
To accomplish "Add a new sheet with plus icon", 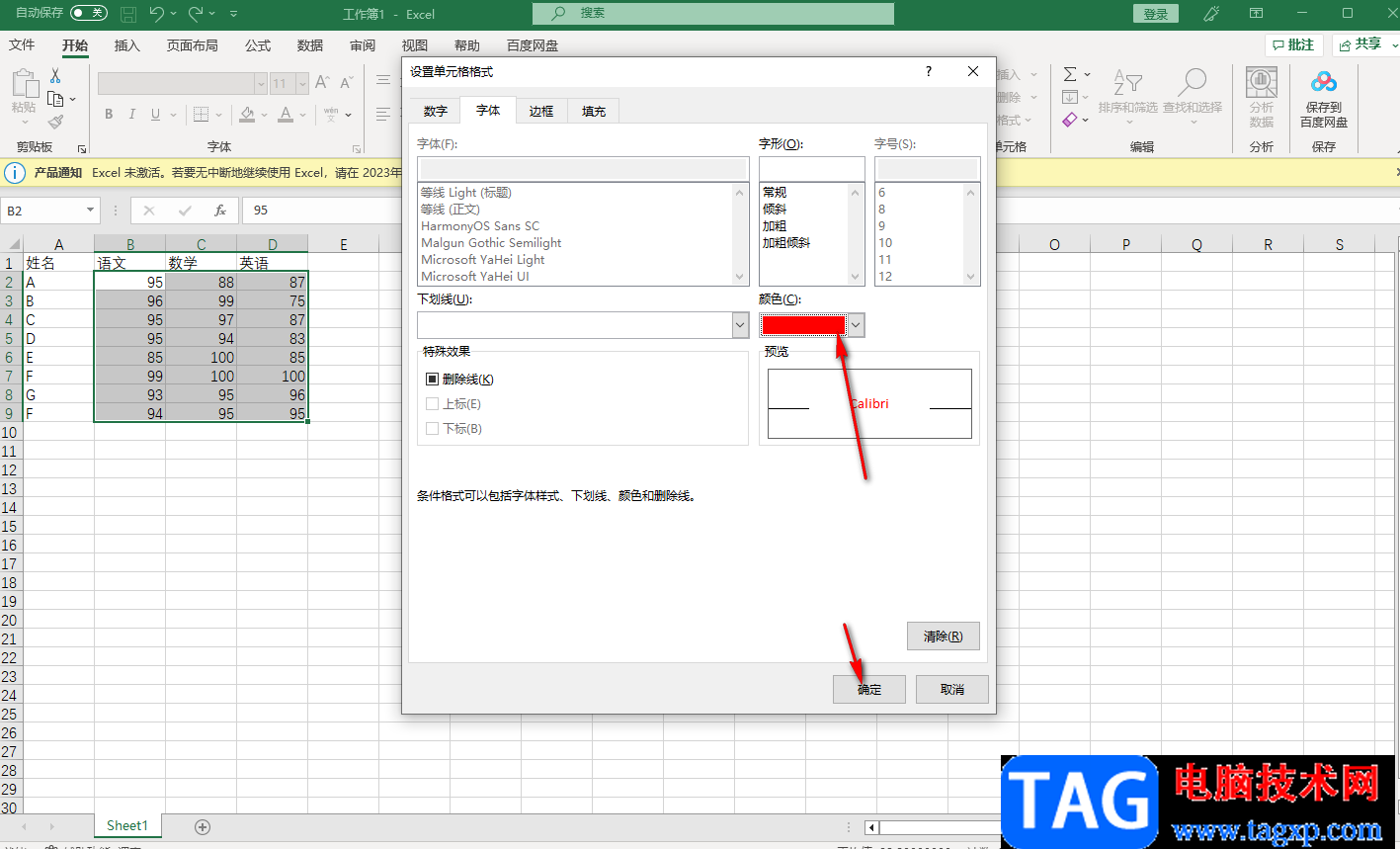I will (x=203, y=826).
